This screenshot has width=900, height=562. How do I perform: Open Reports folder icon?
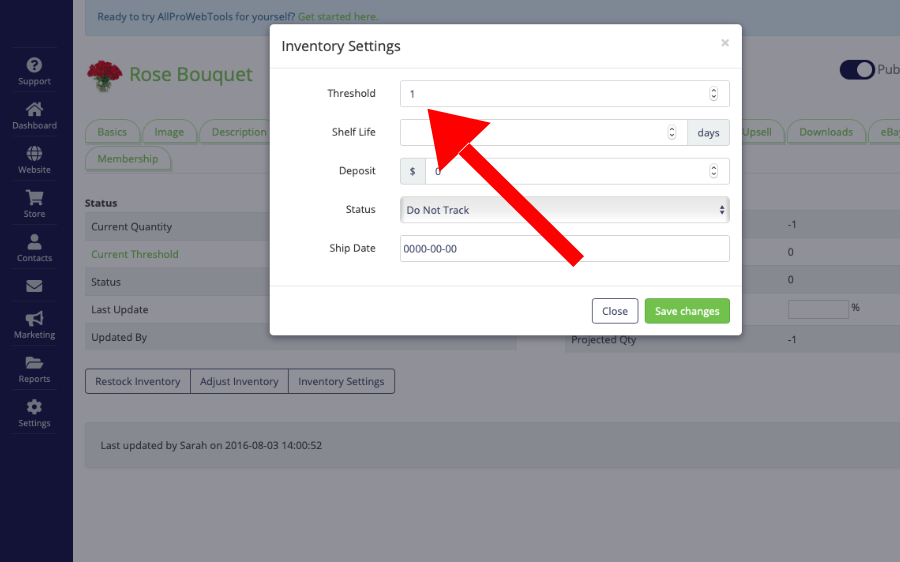tap(34, 363)
